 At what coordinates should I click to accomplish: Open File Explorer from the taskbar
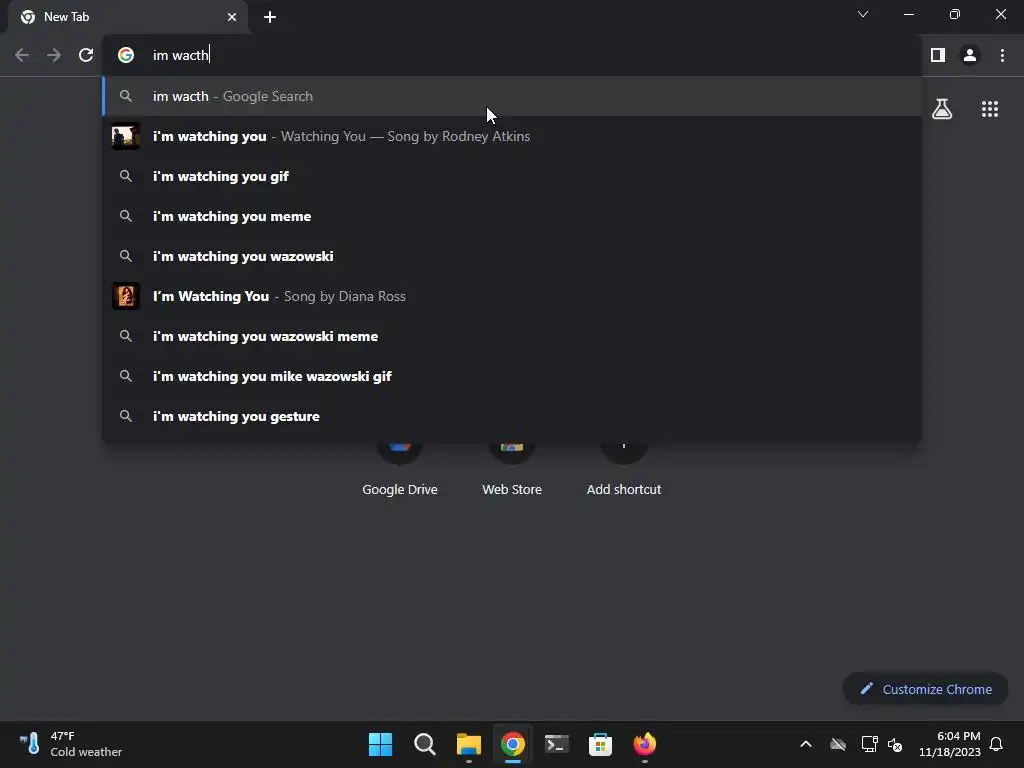coord(468,744)
